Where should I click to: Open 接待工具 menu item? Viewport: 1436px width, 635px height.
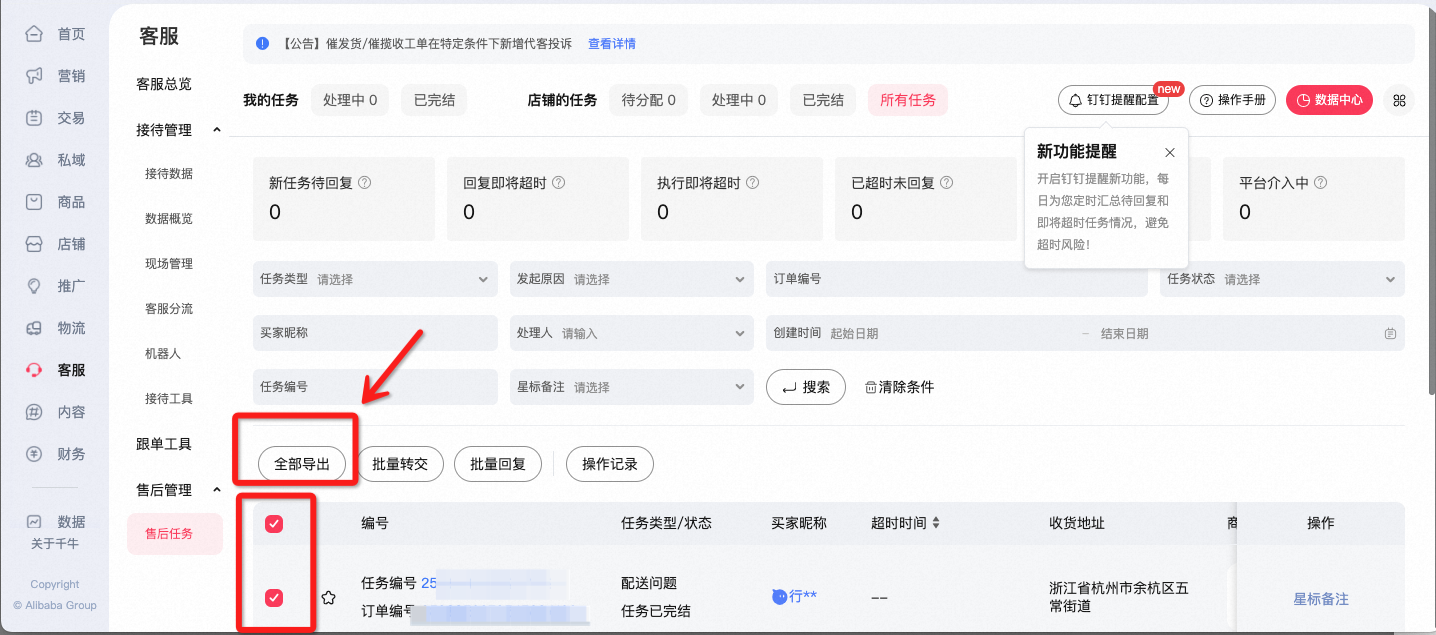tap(169, 399)
